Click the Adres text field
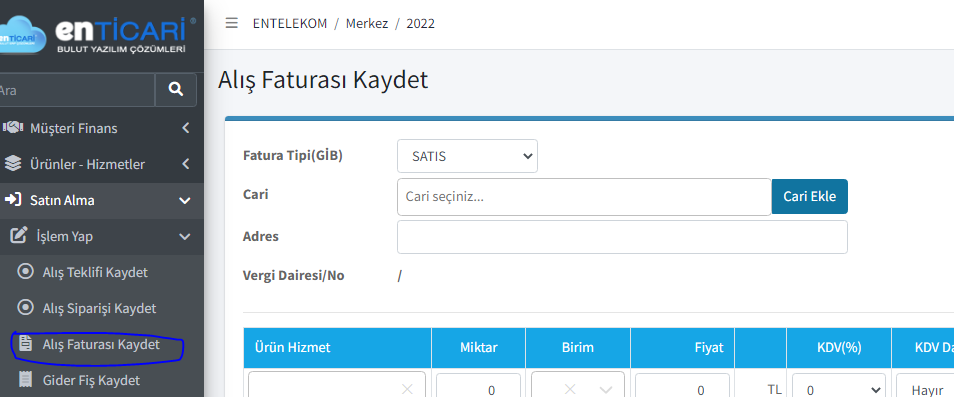Screen dimensions: 954x397 click(622, 236)
